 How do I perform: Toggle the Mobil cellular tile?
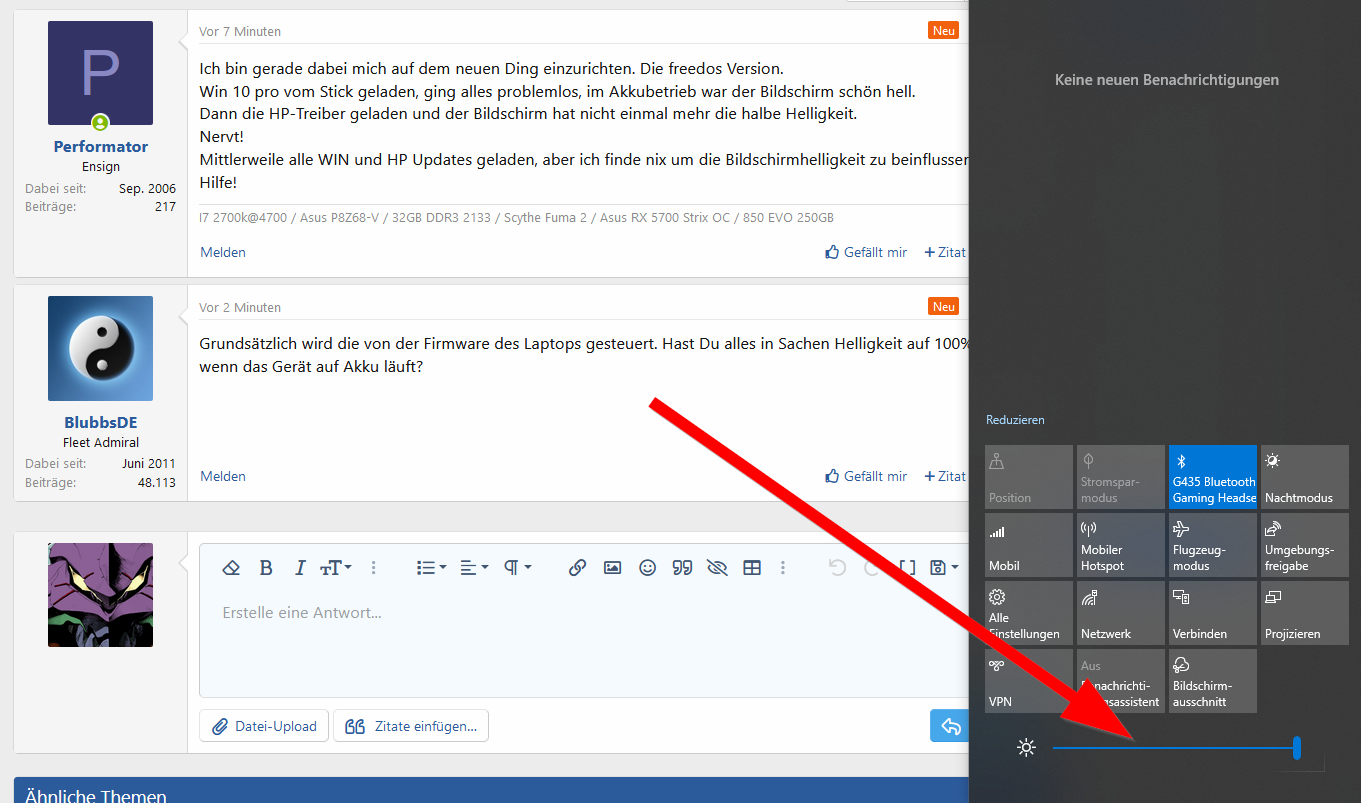pyautogui.click(x=1029, y=545)
